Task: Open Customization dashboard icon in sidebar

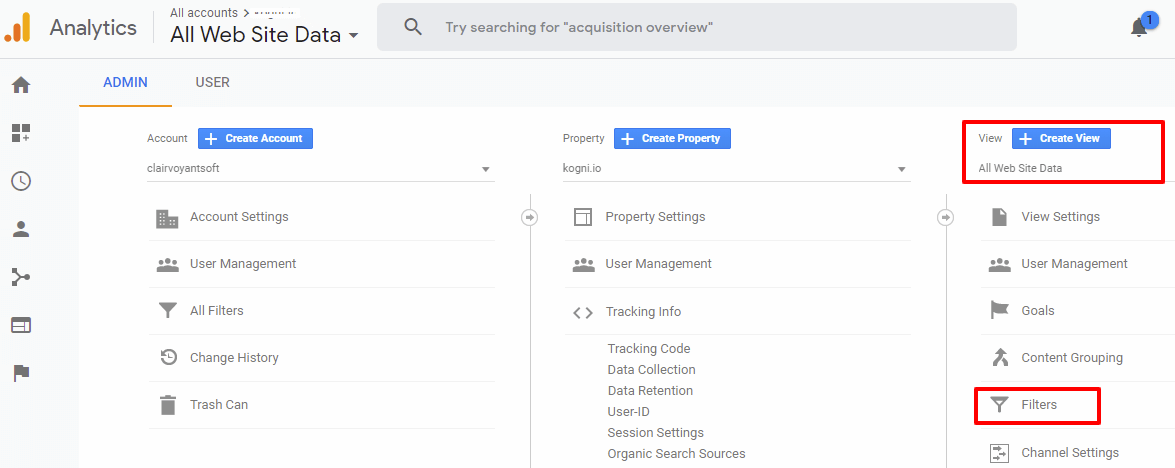Action: [21, 133]
